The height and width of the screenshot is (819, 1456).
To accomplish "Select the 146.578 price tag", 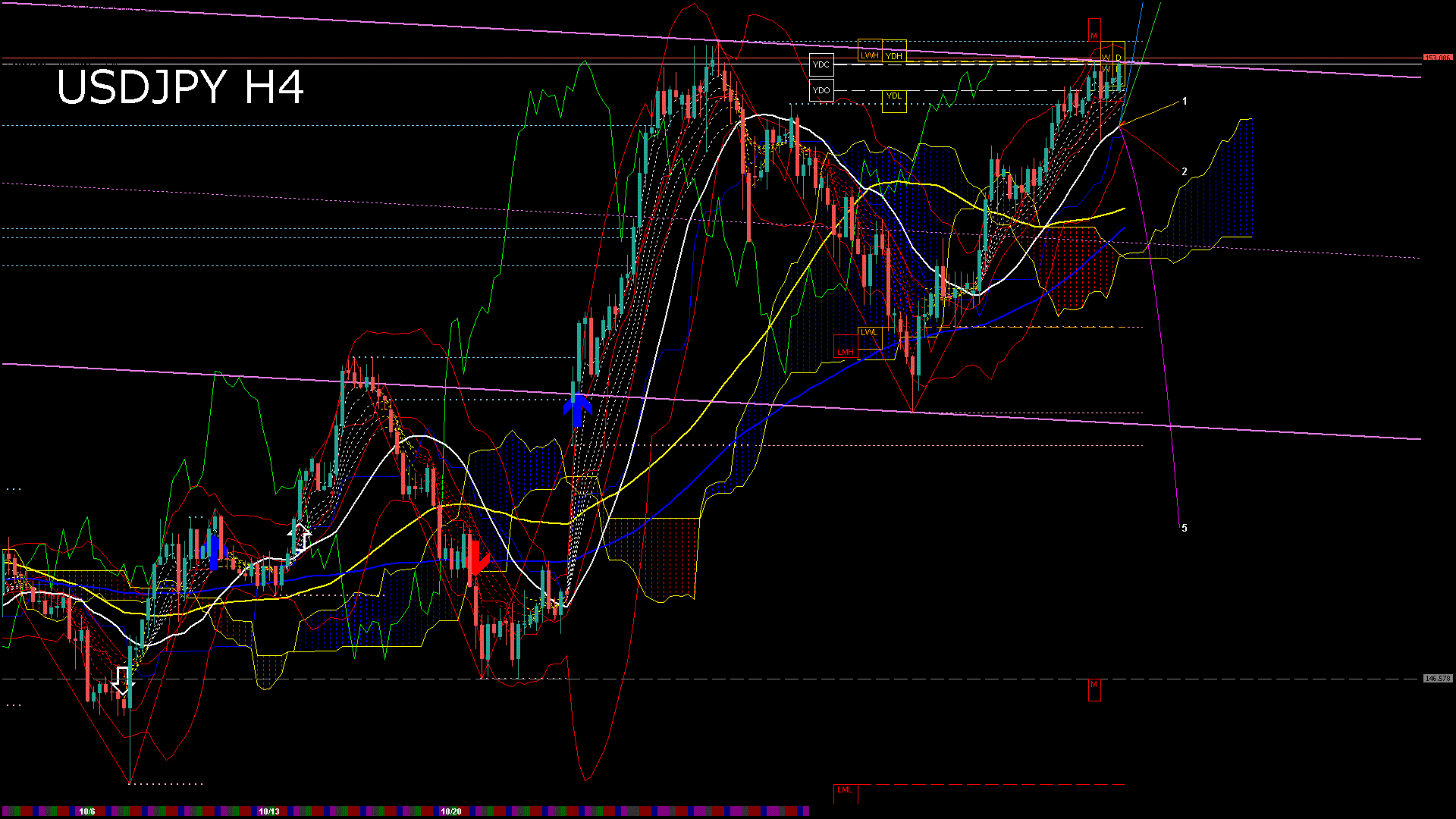I will 1437,679.
